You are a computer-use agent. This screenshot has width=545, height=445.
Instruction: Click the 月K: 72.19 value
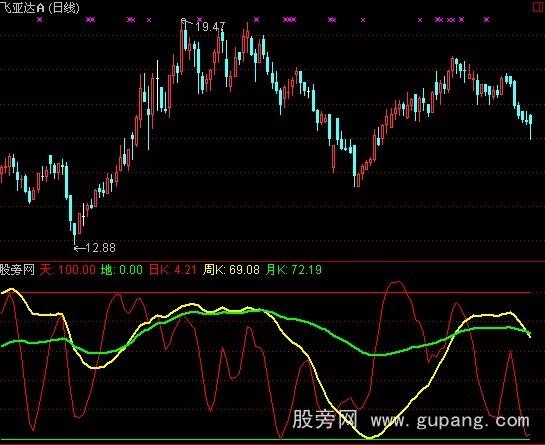(x=294, y=269)
